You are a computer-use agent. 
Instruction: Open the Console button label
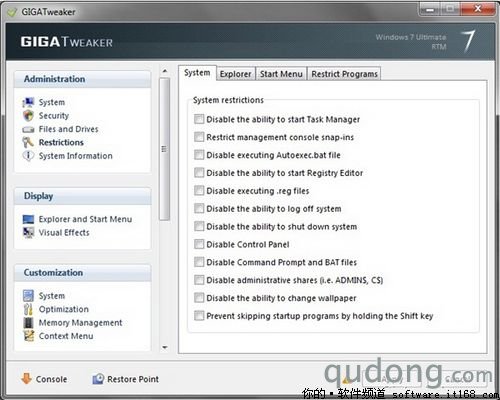[x=51, y=379]
